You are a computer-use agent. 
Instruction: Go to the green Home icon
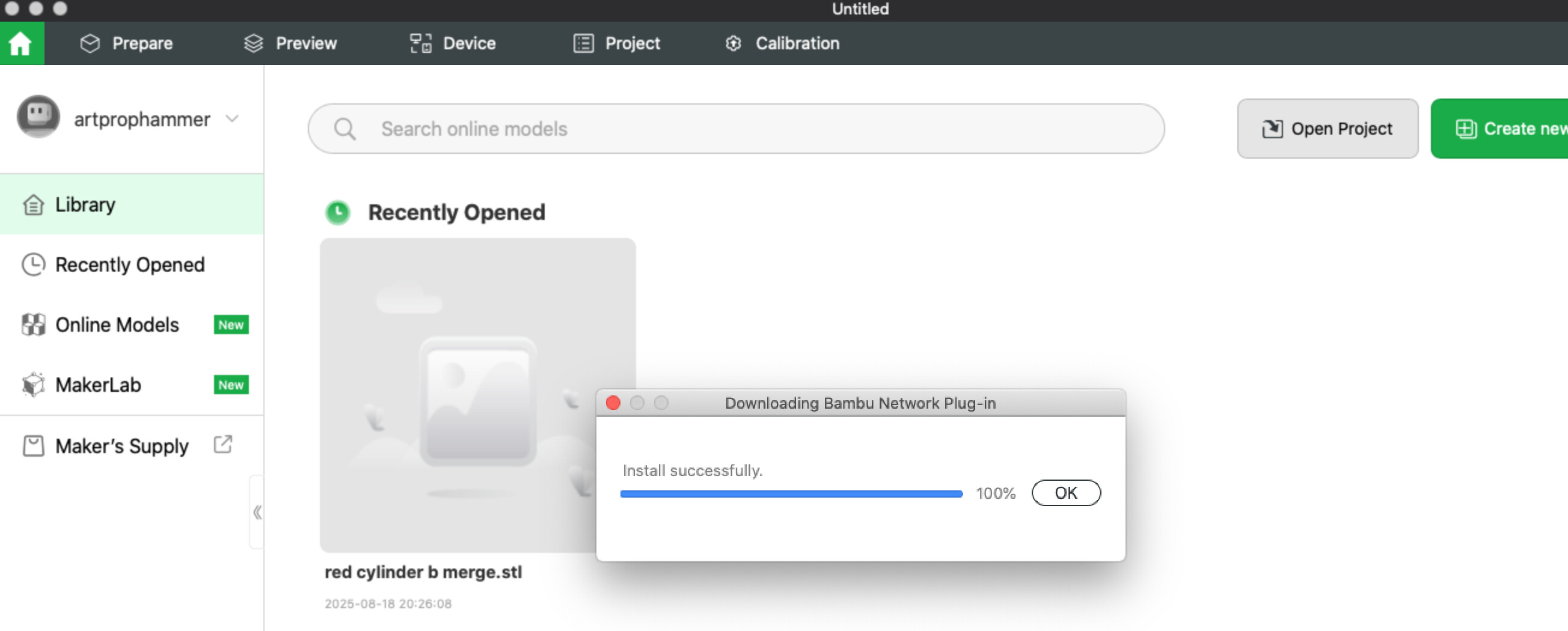tap(21, 43)
